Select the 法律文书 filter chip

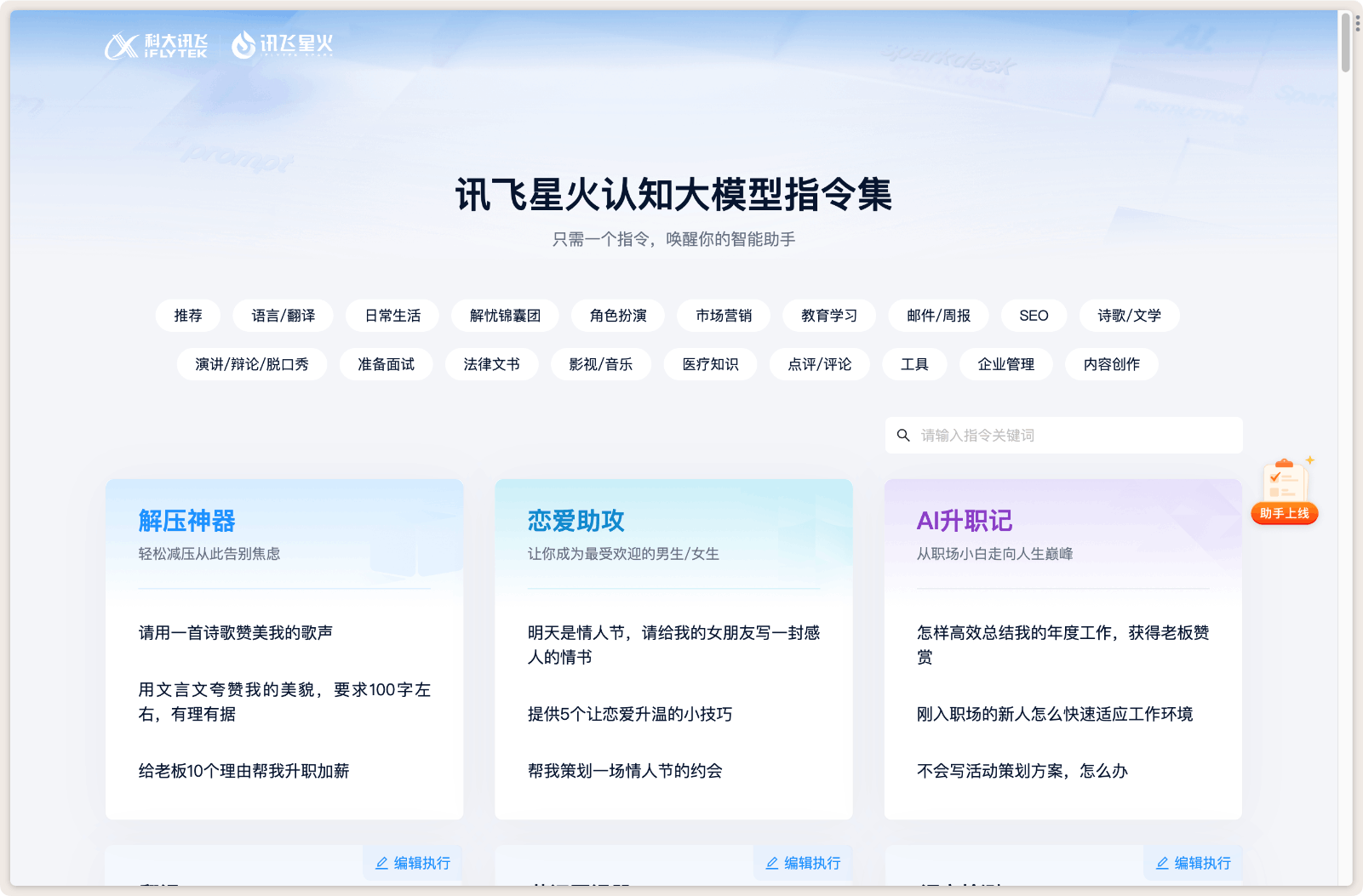[x=492, y=364]
